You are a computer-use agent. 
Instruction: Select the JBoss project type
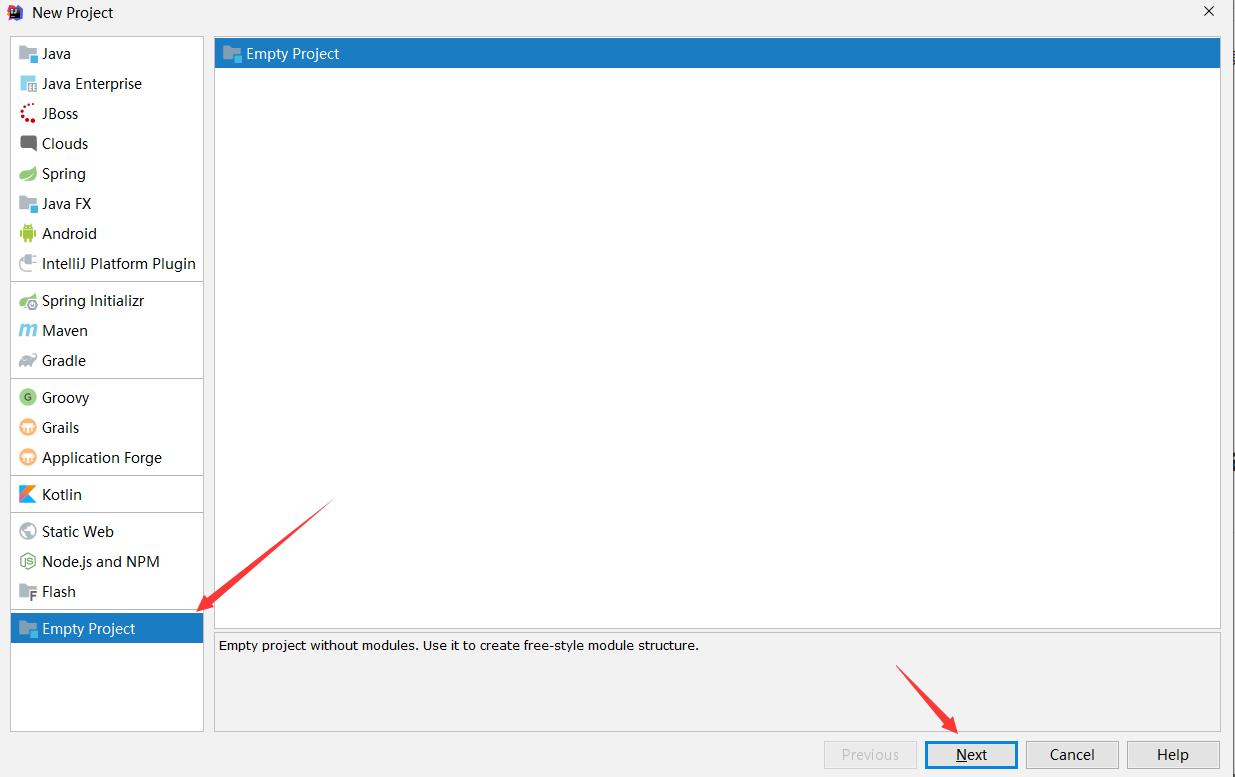[x=107, y=114]
